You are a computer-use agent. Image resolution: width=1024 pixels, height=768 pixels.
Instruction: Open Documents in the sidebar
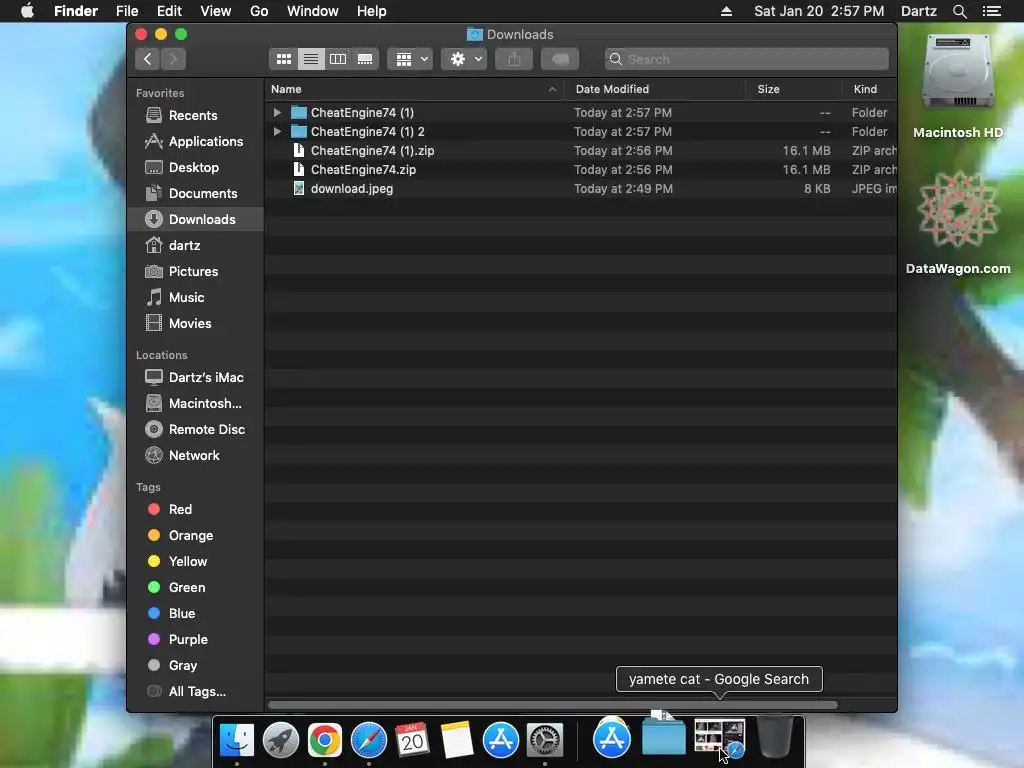195,193
